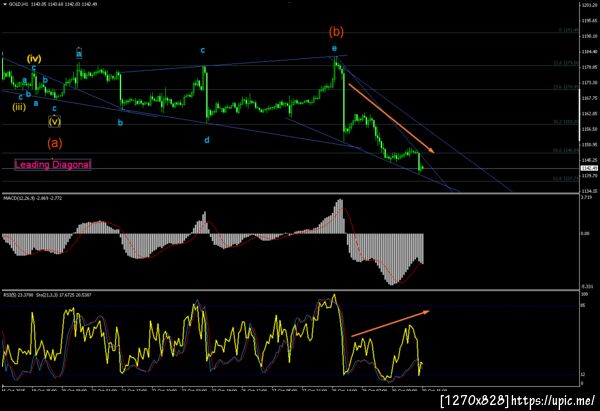Select the blue 'c' label directly above (v)

54,109
